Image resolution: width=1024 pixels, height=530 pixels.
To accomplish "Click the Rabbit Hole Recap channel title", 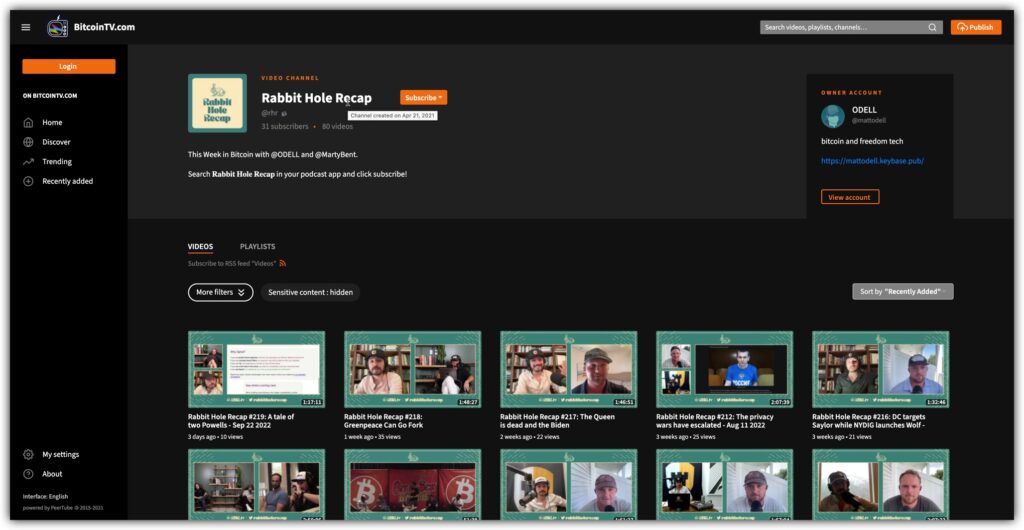I will [317, 98].
